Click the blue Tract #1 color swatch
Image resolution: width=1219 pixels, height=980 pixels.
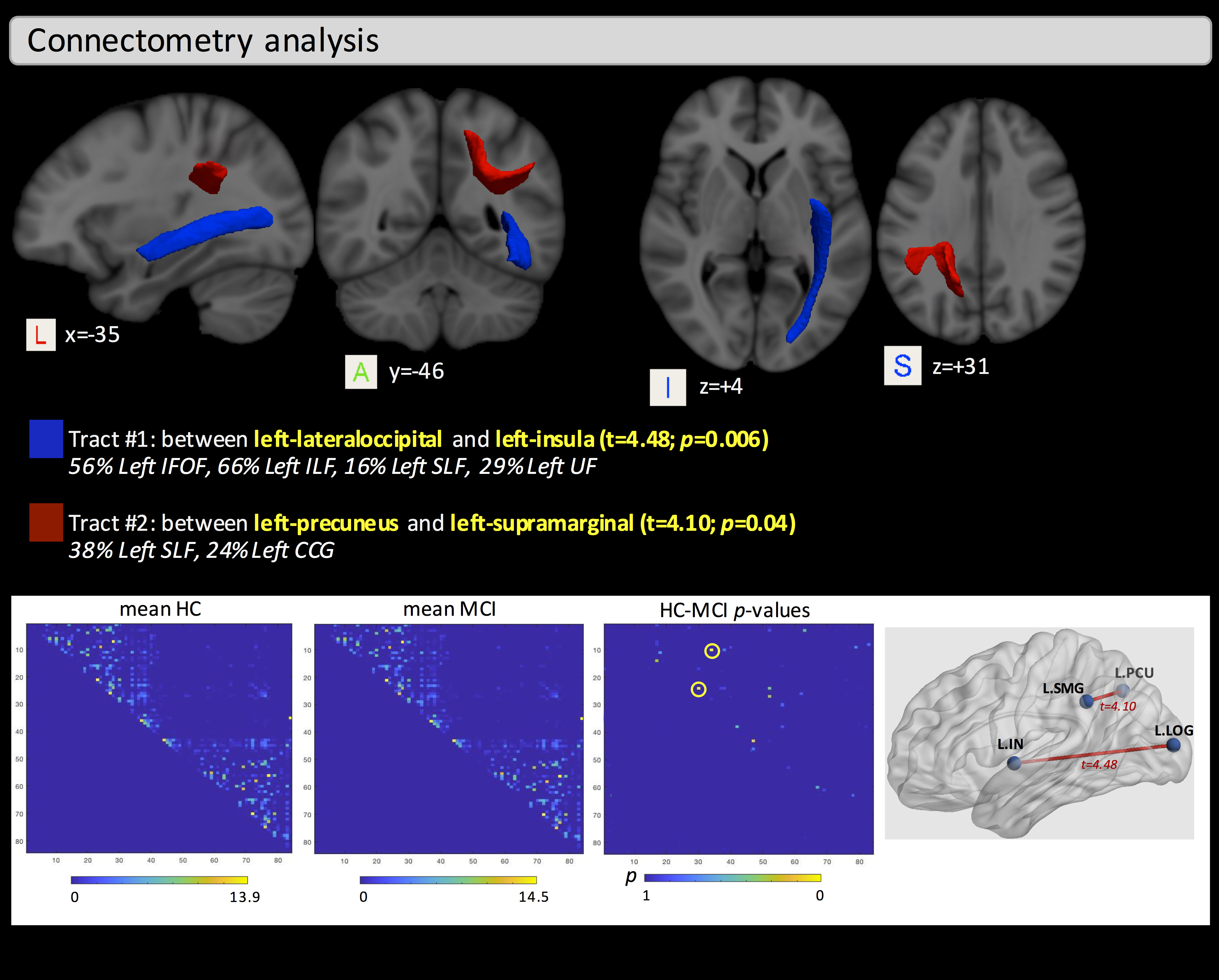(x=46, y=439)
